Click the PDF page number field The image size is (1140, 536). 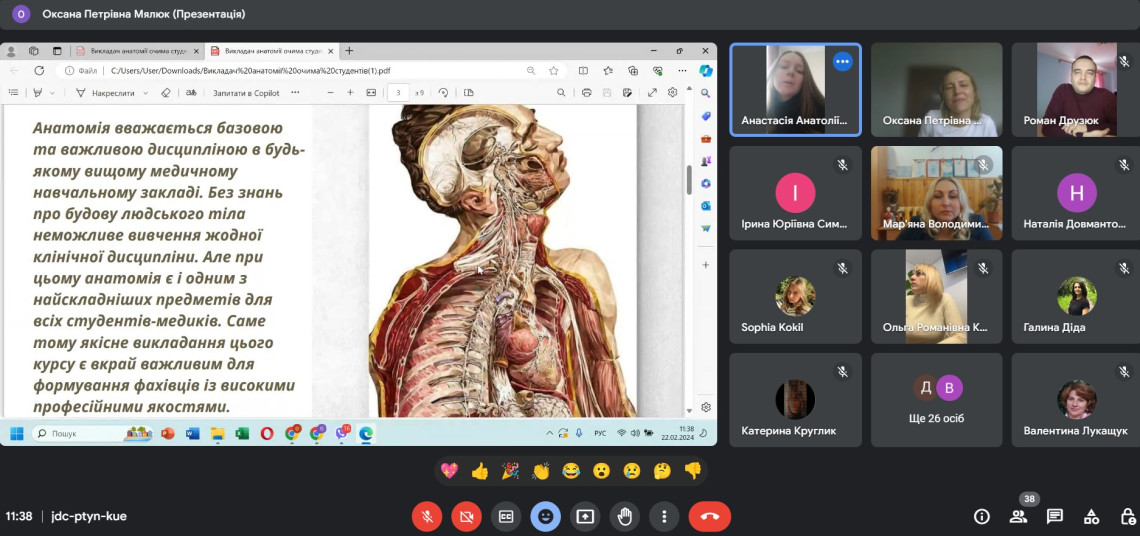point(398,93)
